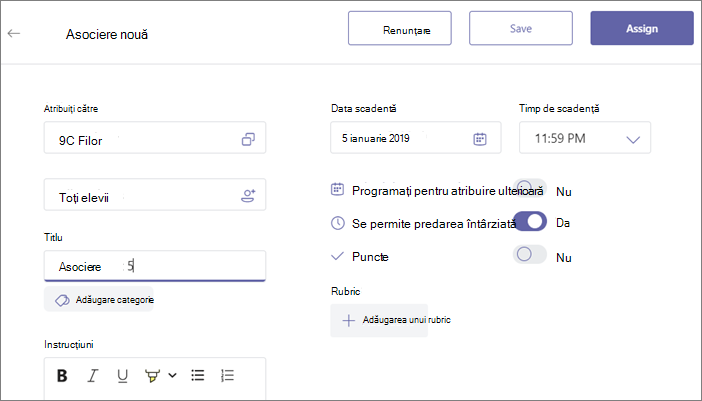
Task: Apply underline formatting in Instrucțiuni
Action: [x=122, y=375]
